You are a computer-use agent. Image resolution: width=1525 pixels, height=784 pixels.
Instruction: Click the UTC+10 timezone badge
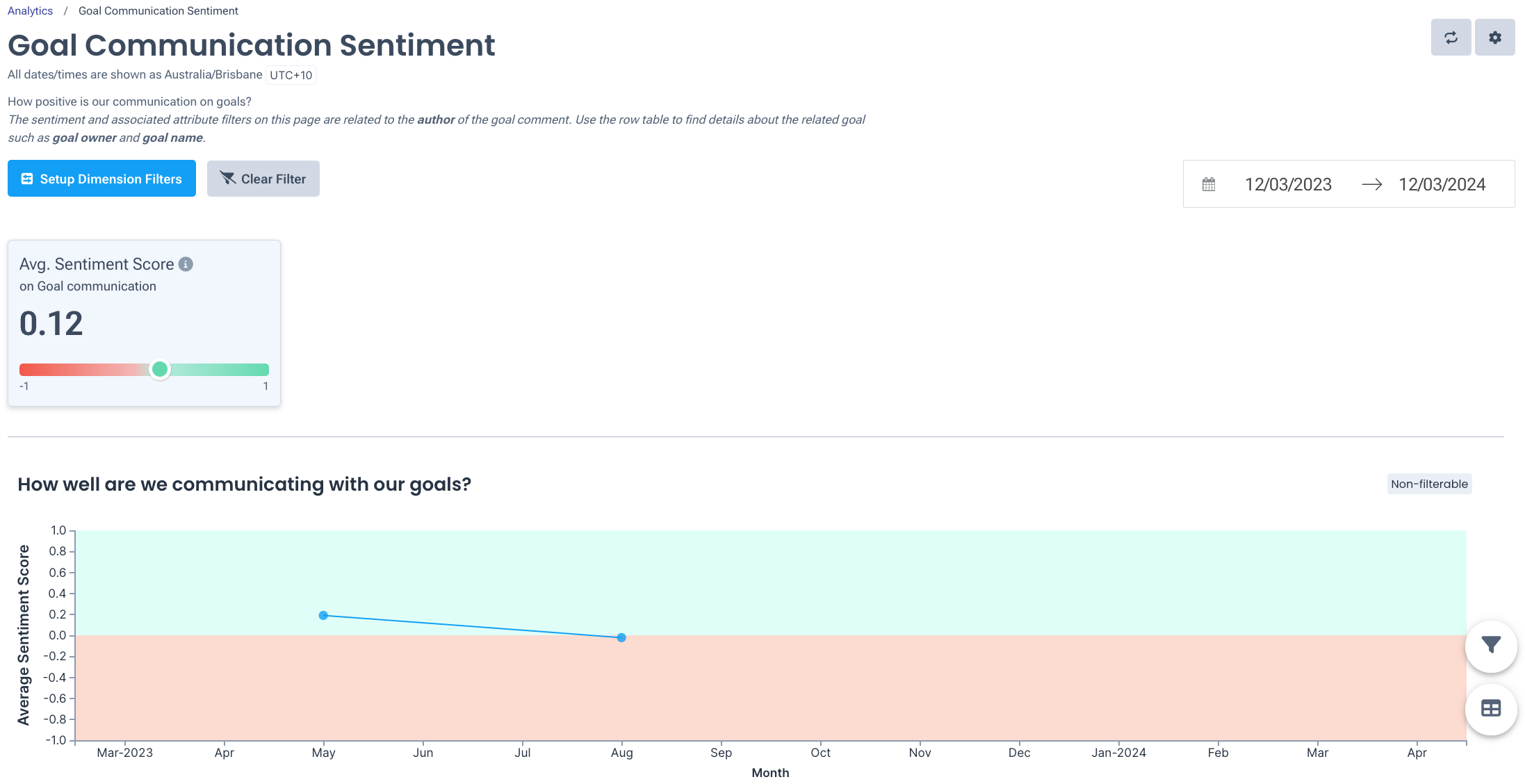(x=290, y=74)
